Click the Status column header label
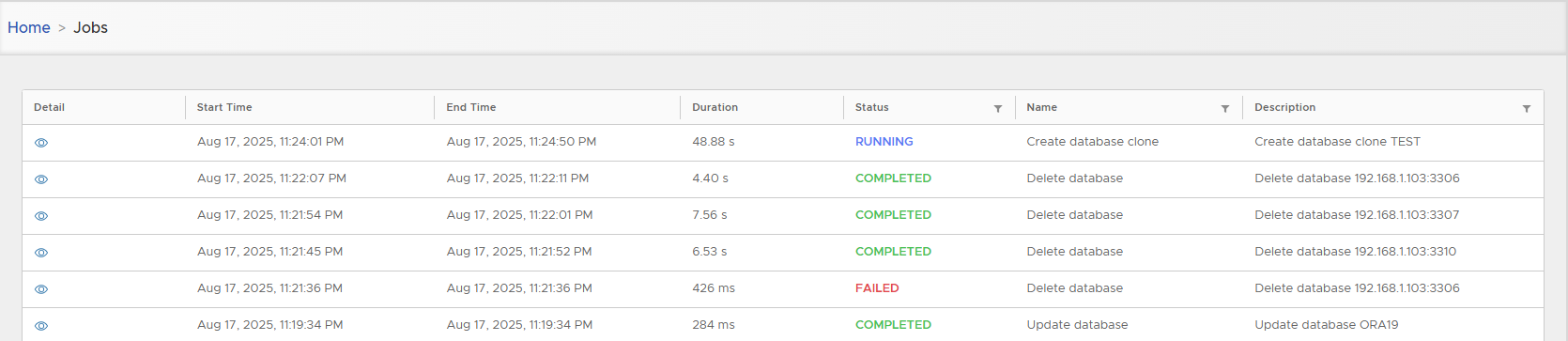Image resolution: width=1568 pixels, height=341 pixels. click(872, 107)
